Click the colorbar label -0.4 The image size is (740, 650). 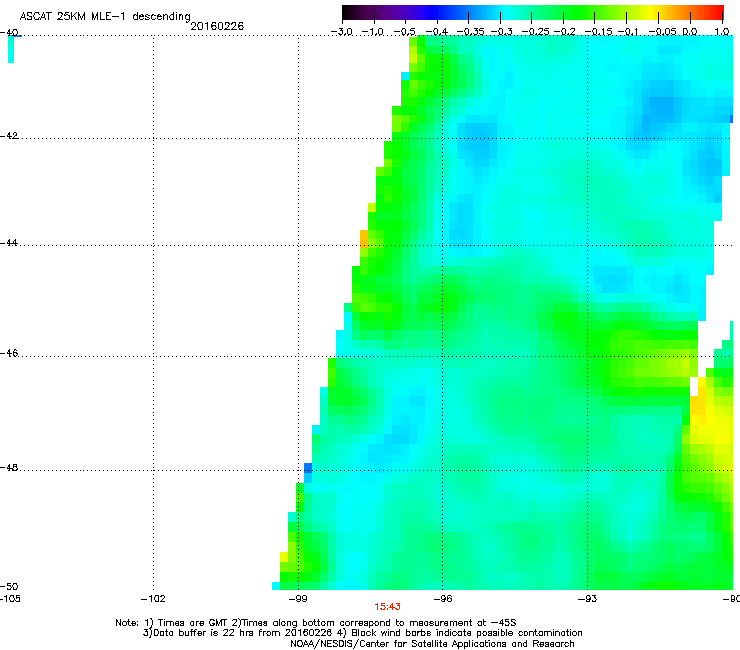coord(437,32)
